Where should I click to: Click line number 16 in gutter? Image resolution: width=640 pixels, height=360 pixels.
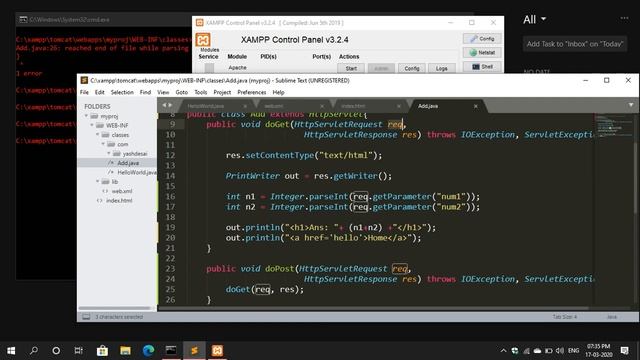point(170,196)
